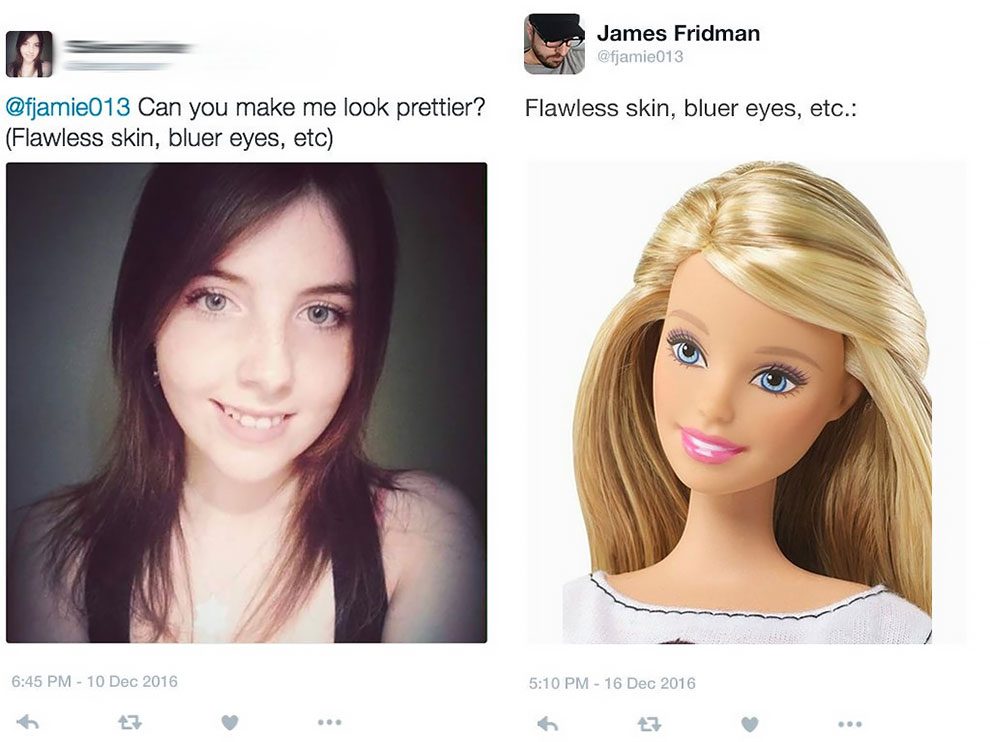Retweet James Fridman's tweet

(x=649, y=724)
